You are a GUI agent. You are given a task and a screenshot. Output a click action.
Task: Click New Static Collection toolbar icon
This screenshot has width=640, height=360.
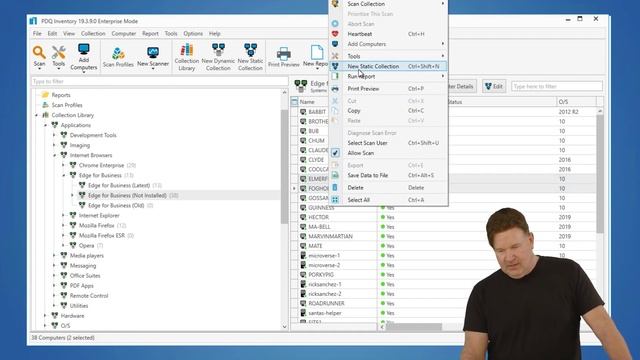[250, 57]
